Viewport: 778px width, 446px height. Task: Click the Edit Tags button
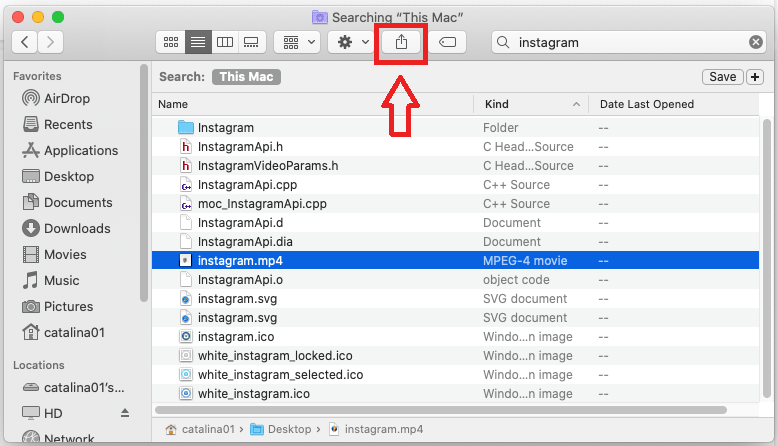point(447,42)
